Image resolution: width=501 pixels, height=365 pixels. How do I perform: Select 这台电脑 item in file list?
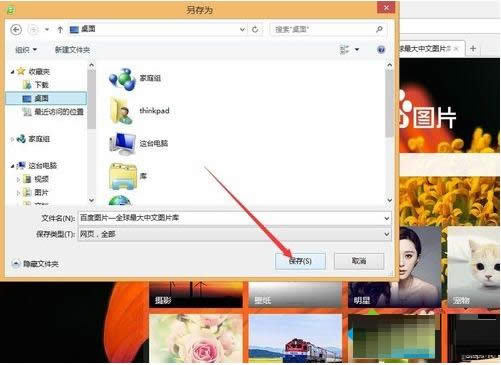pyautogui.click(x=138, y=144)
